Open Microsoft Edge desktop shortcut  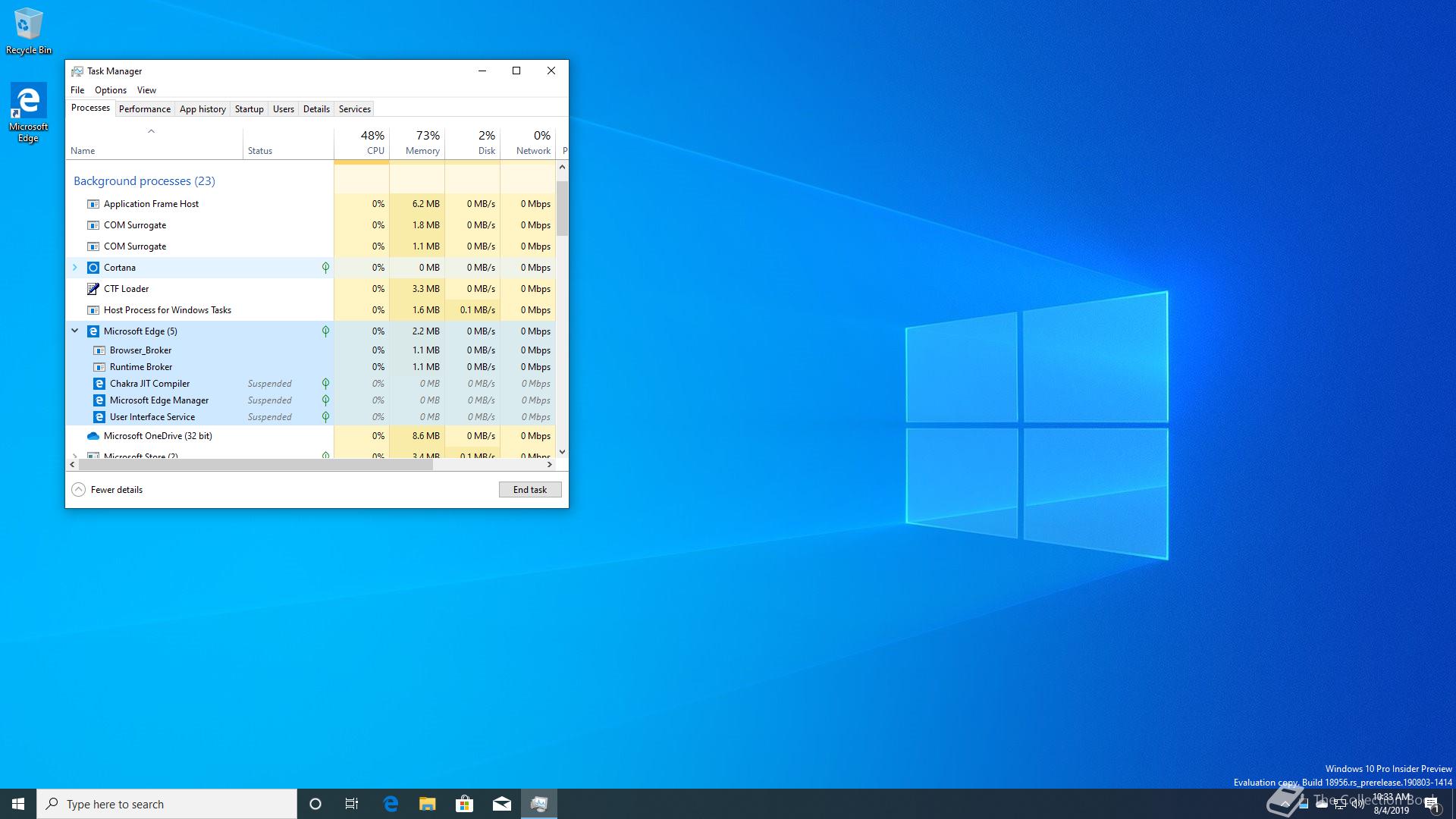pyautogui.click(x=28, y=112)
